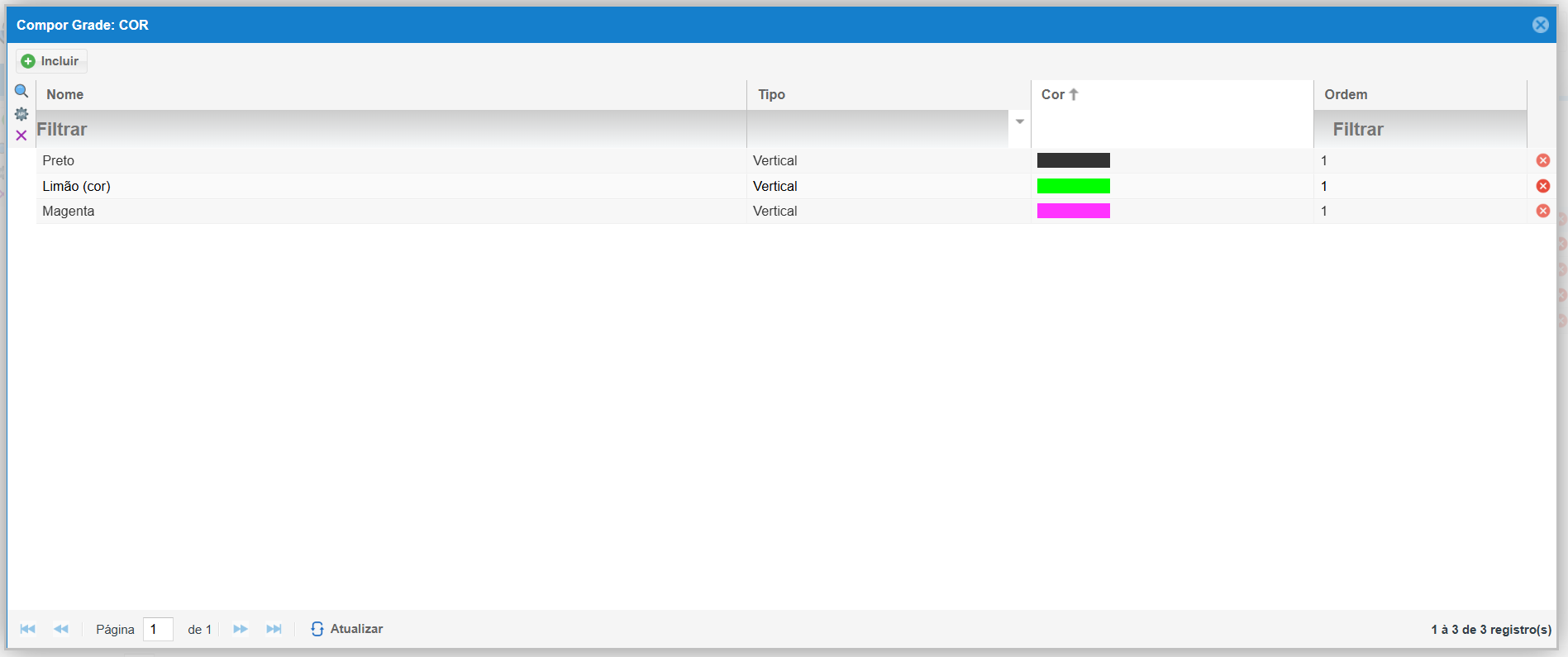
Task: Select the lime green color swatch
Action: [1073, 186]
